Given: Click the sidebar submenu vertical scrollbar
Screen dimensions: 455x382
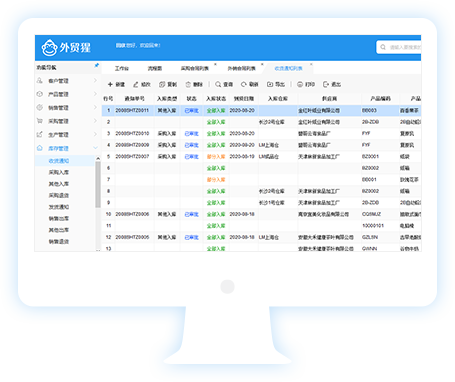Looking at the screenshot, I should [x=98, y=185].
